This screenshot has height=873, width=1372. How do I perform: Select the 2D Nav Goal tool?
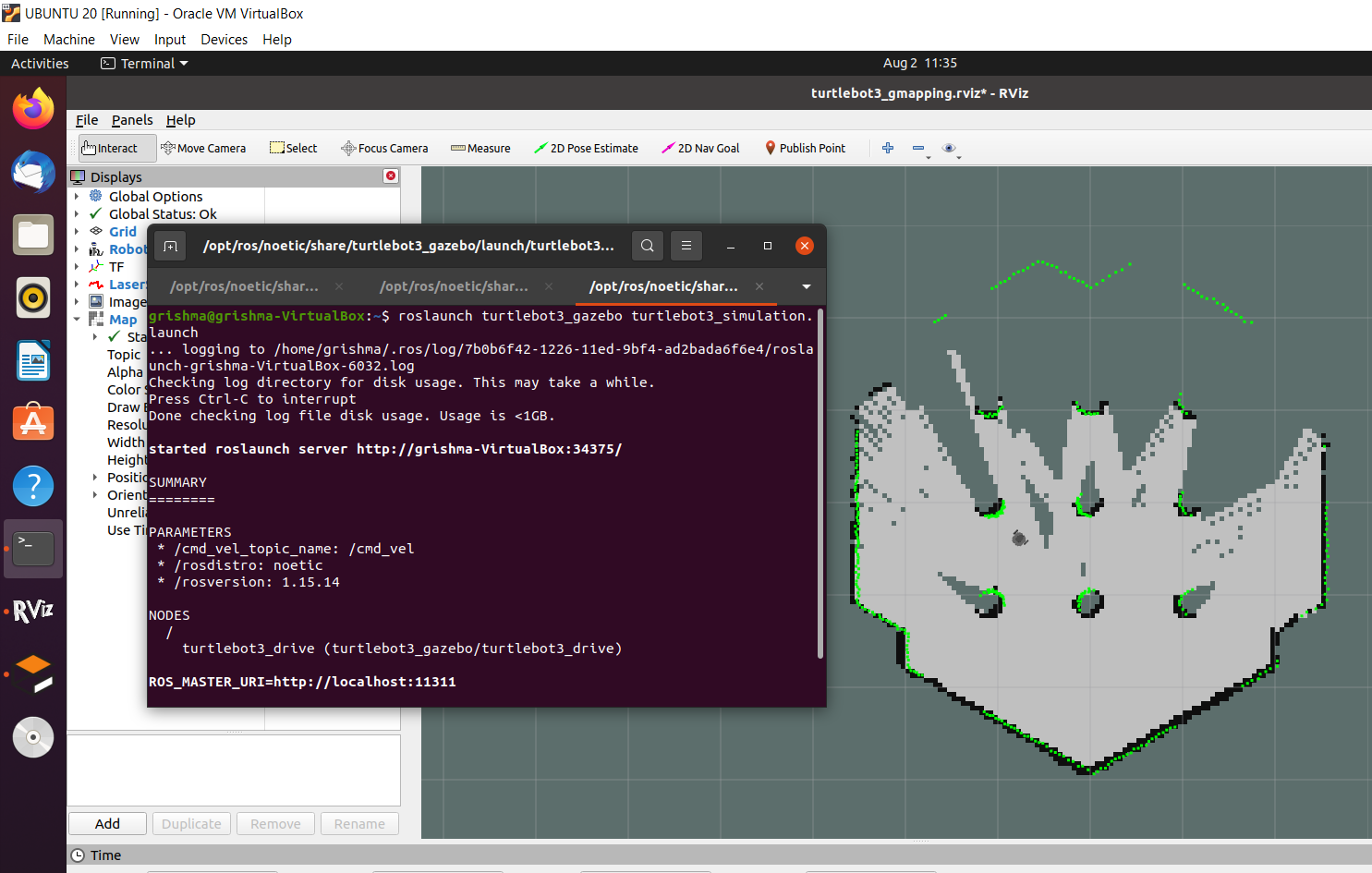700,148
